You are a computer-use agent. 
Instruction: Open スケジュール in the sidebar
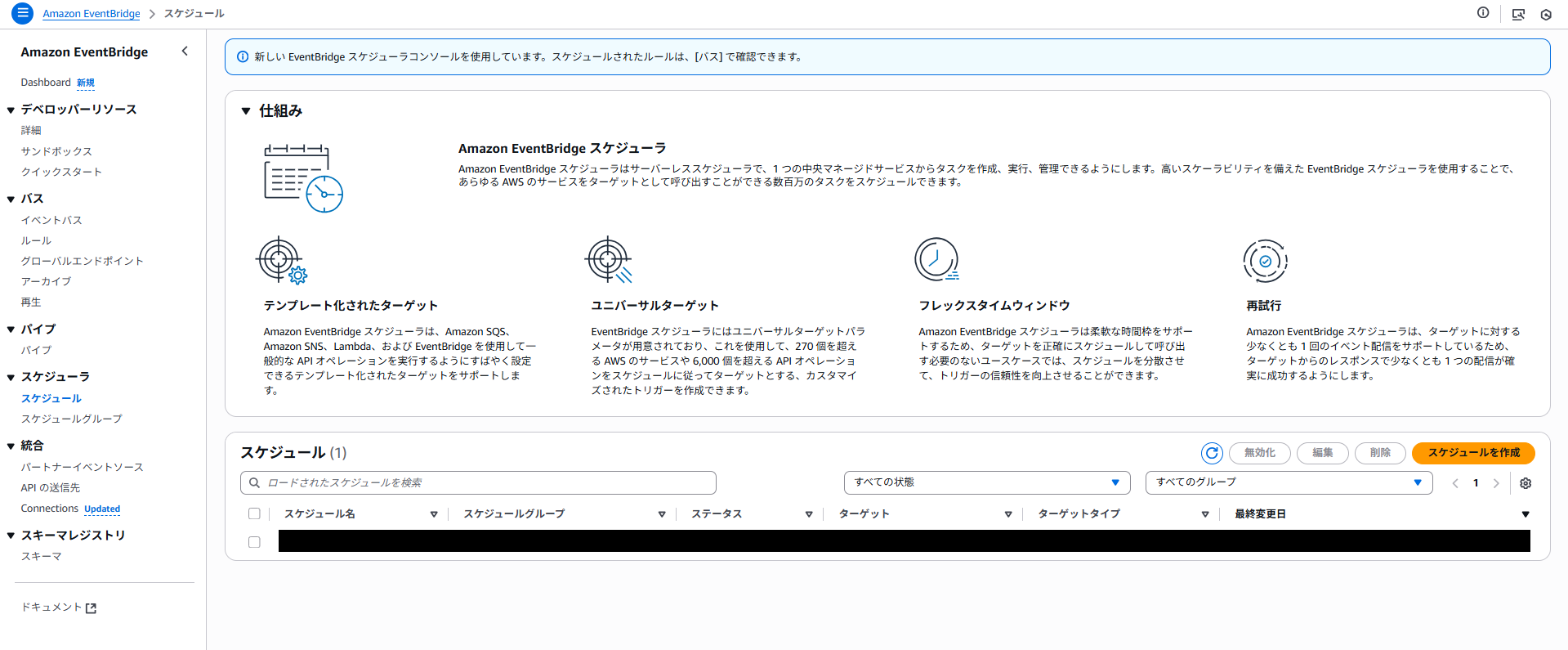click(51, 398)
